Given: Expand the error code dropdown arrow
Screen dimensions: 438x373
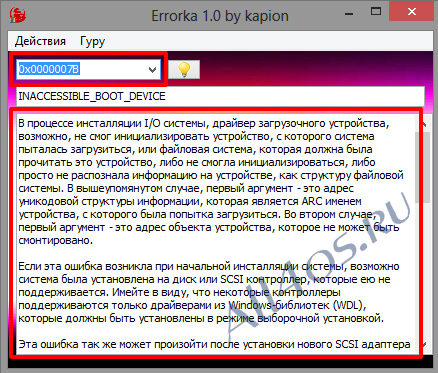Looking at the screenshot, I should click(x=152, y=69).
